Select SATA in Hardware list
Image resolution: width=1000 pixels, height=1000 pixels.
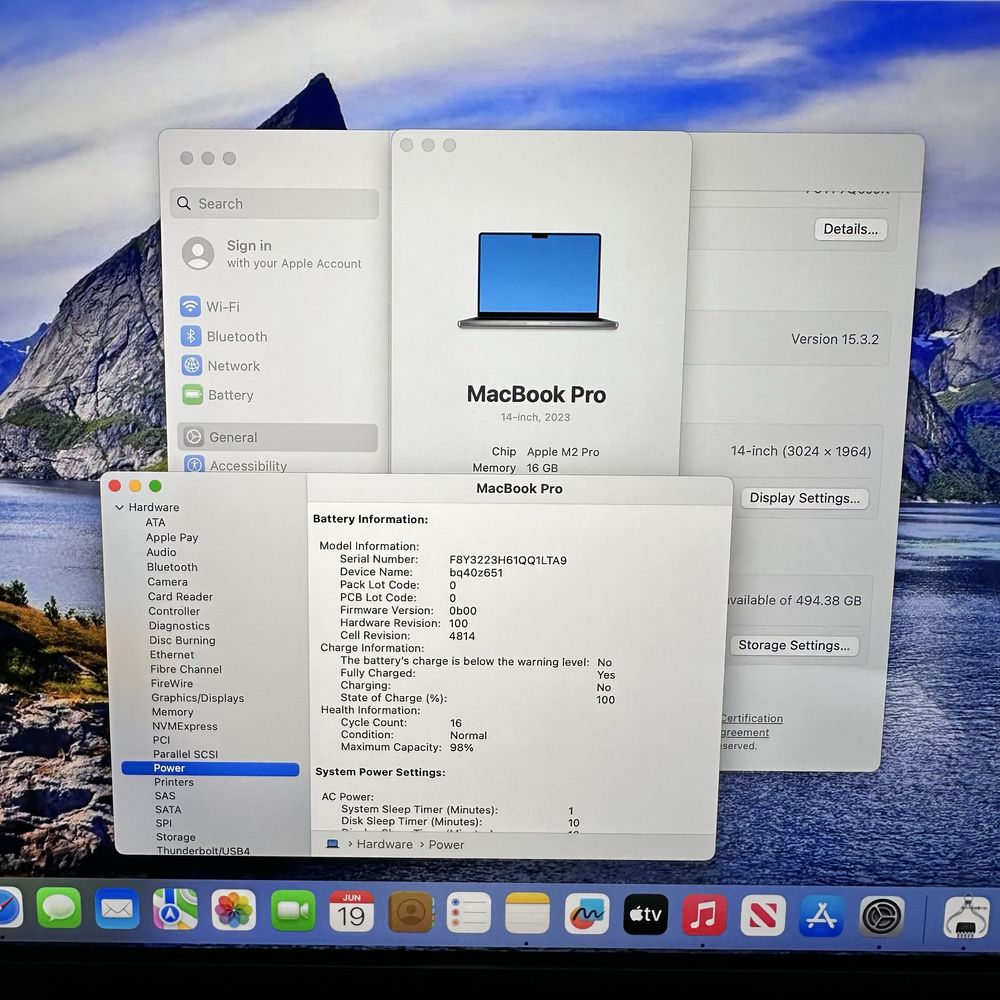pos(168,810)
